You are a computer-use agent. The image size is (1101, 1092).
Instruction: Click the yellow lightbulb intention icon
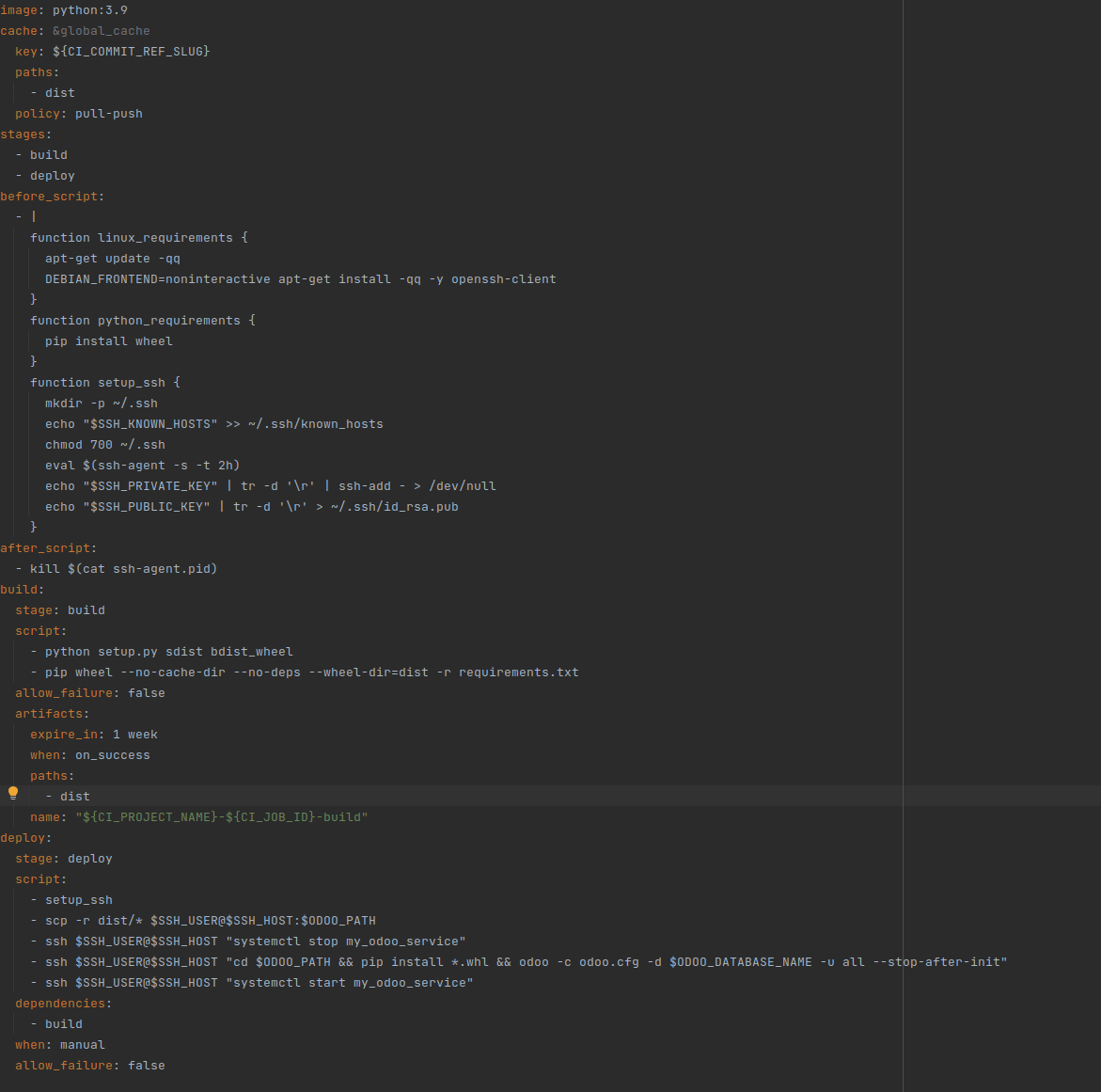pos(12,794)
